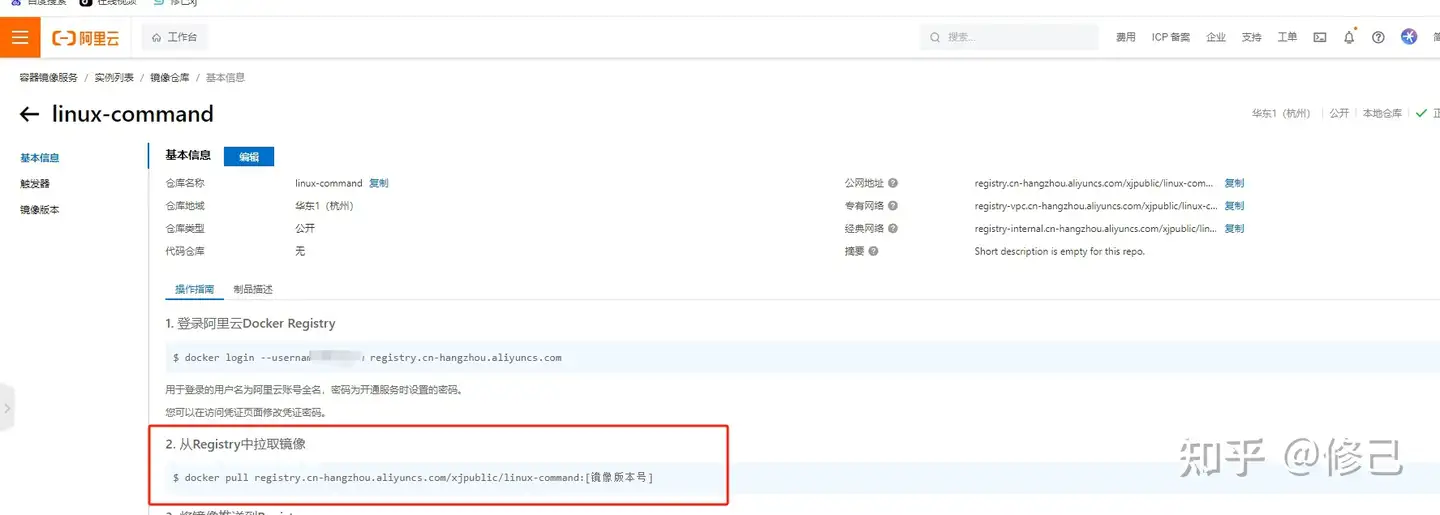Open the notifications bell
The height and width of the screenshot is (515, 1440).
(1349, 37)
